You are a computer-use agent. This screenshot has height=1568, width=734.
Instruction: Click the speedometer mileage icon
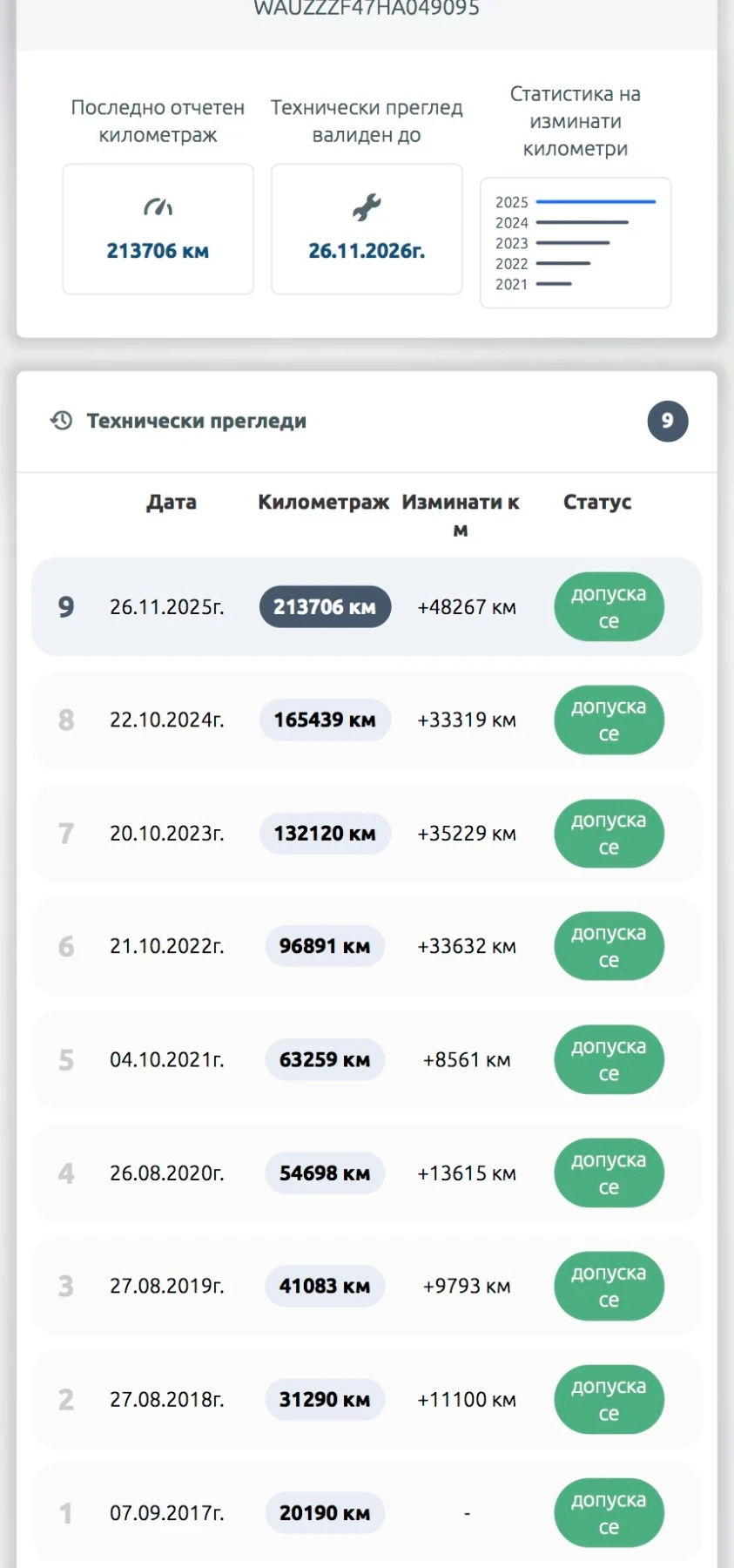pos(158,207)
